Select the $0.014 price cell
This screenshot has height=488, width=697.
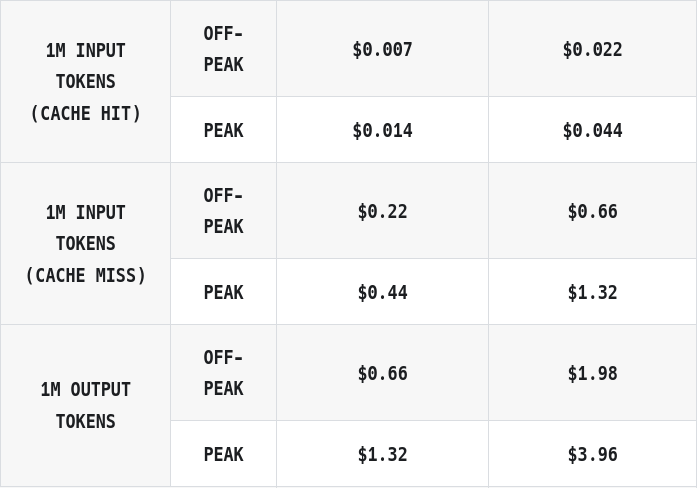(x=382, y=130)
